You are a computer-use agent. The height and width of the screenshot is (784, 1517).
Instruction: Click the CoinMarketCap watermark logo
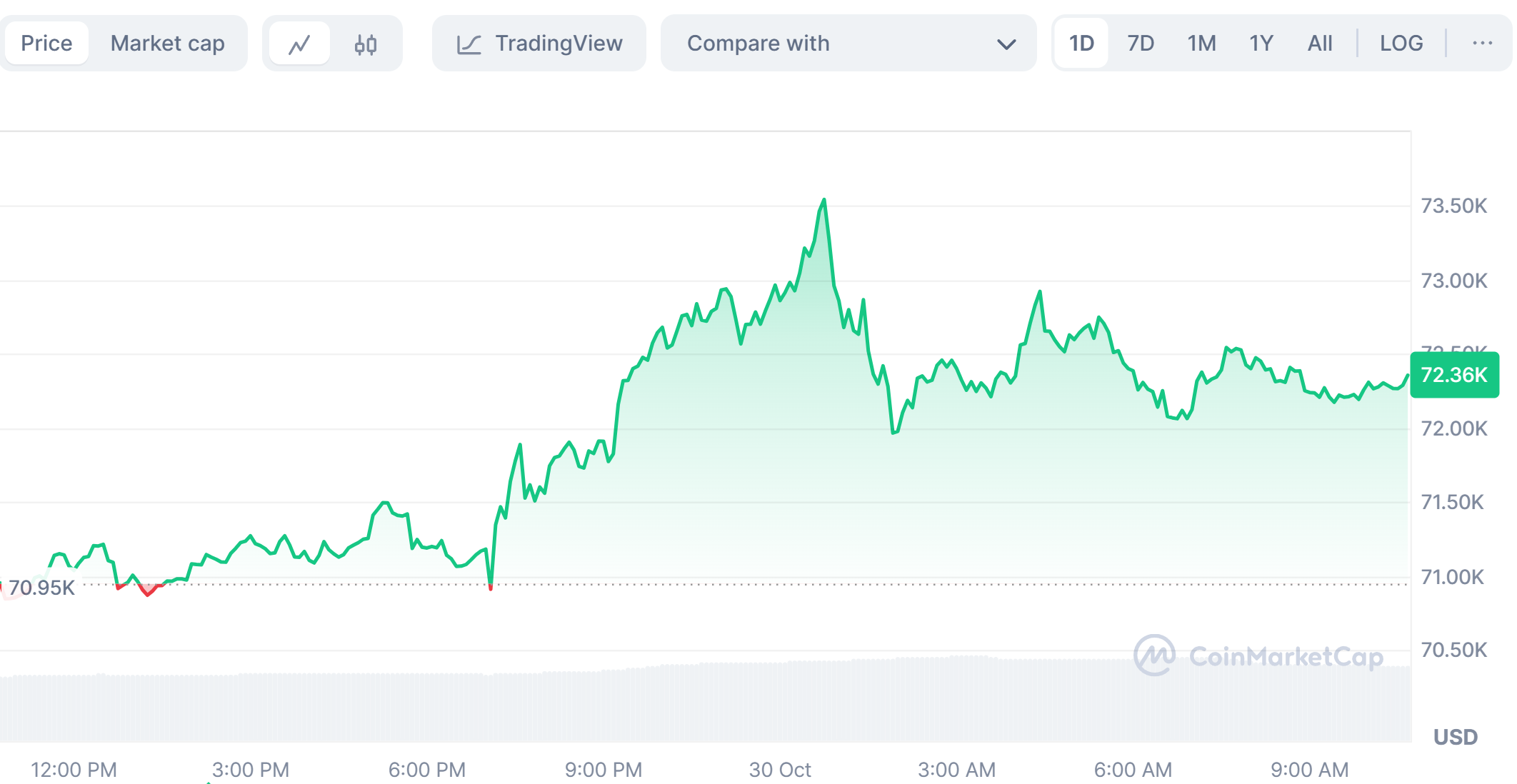pyautogui.click(x=1154, y=655)
